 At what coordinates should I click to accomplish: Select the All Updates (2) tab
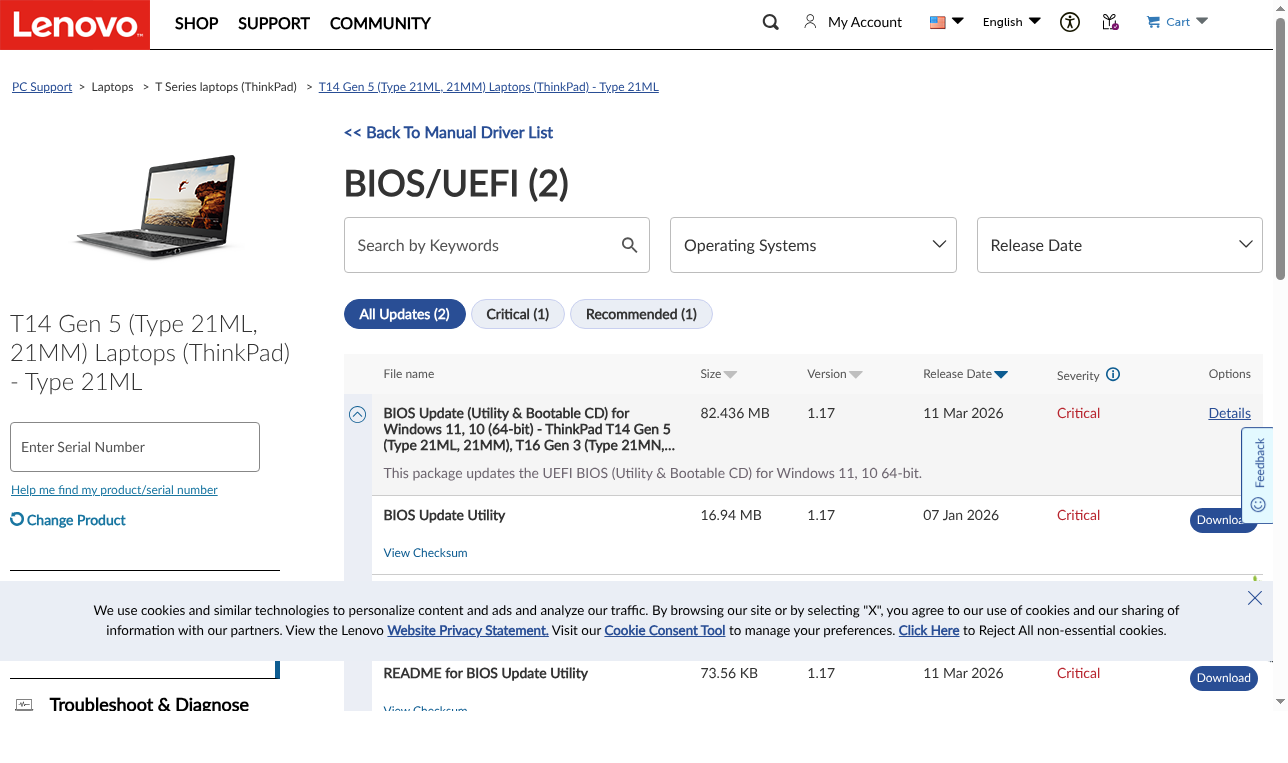pos(404,314)
